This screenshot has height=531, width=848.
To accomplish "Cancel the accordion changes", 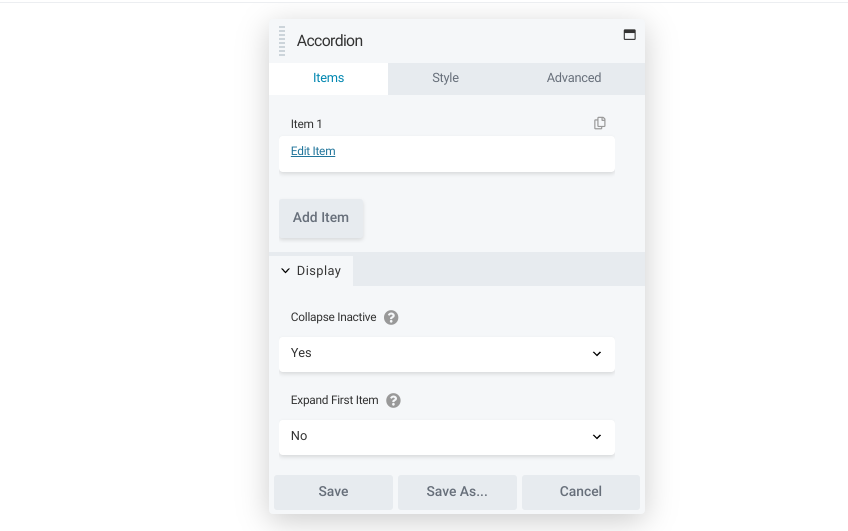I will 581,492.
